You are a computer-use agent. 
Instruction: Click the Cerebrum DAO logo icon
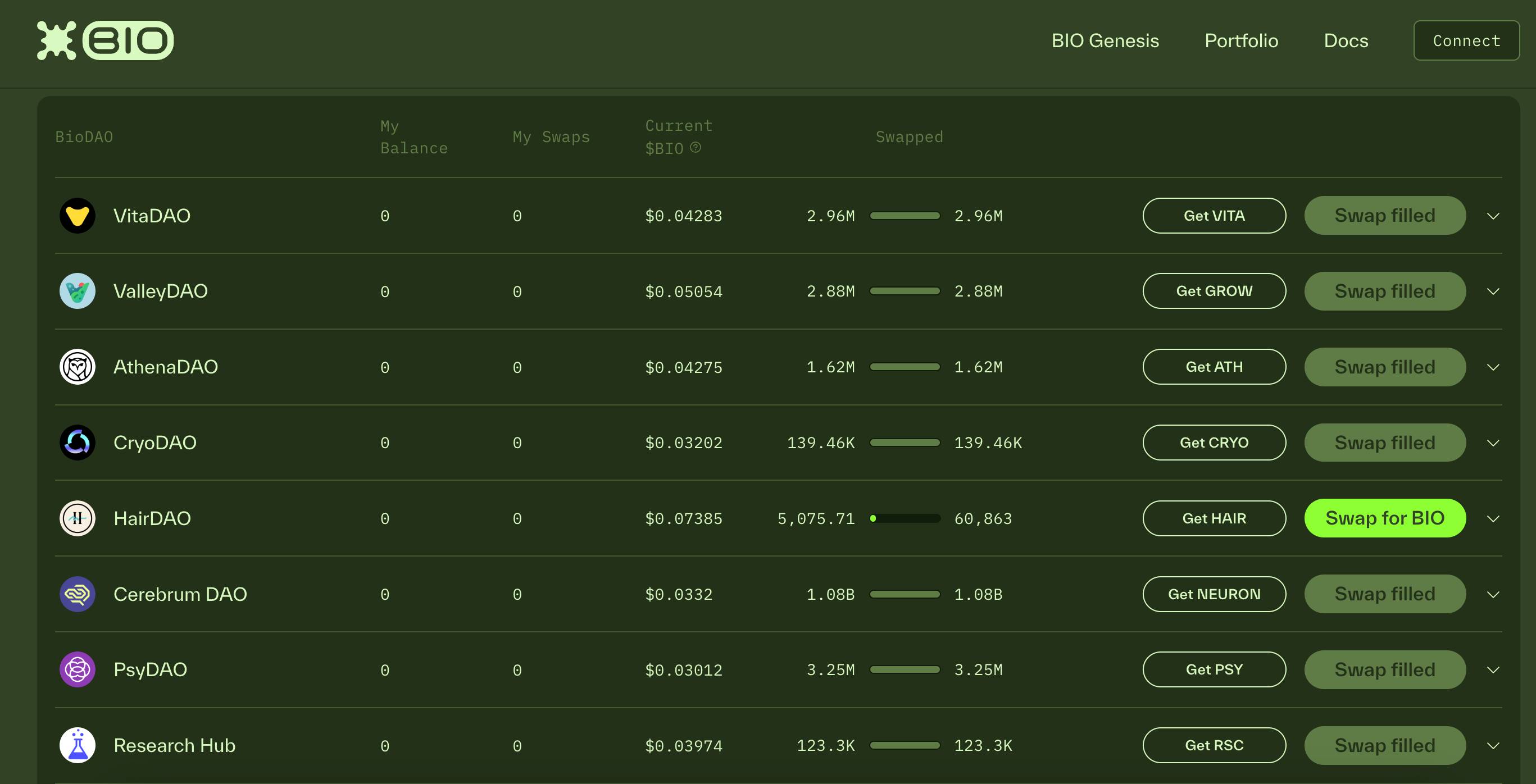77,594
